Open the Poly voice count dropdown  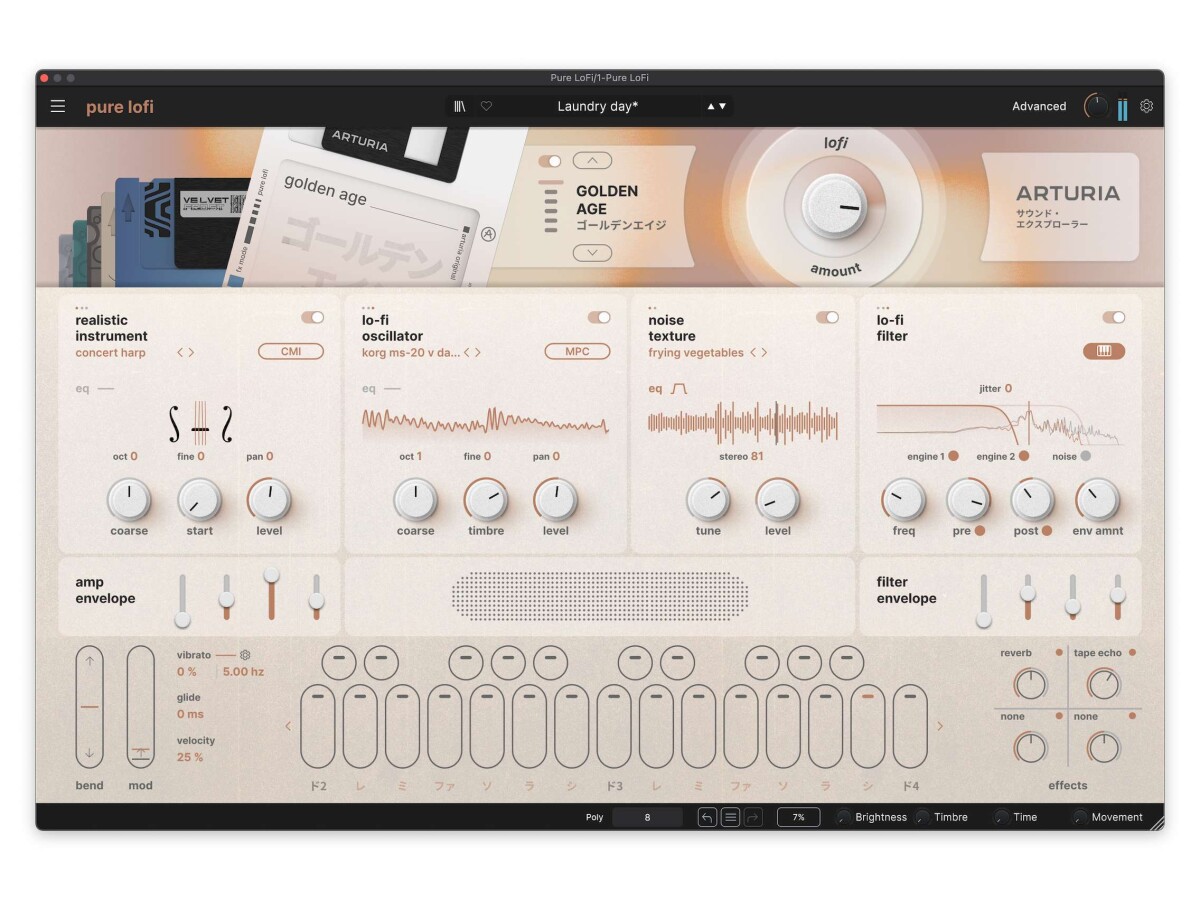click(647, 817)
